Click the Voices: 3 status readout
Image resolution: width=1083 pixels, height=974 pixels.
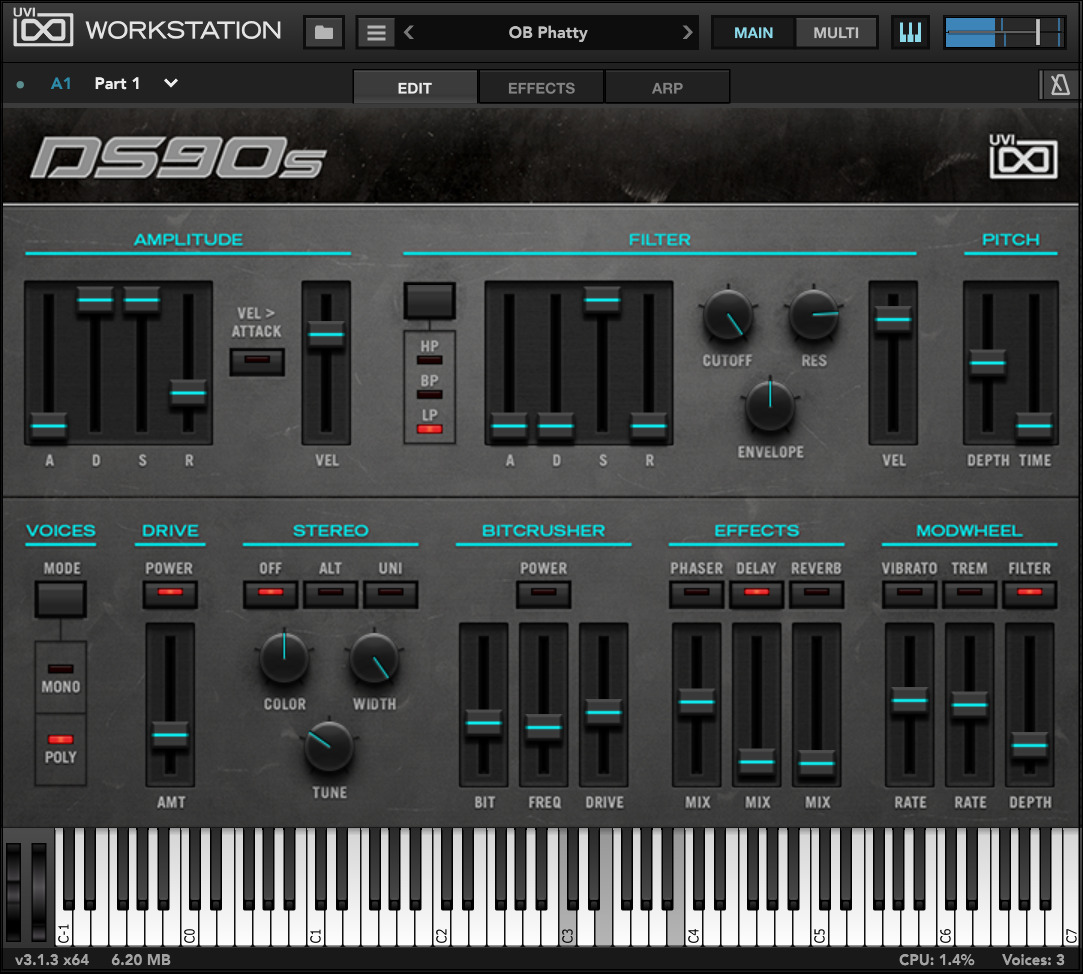(1033, 959)
